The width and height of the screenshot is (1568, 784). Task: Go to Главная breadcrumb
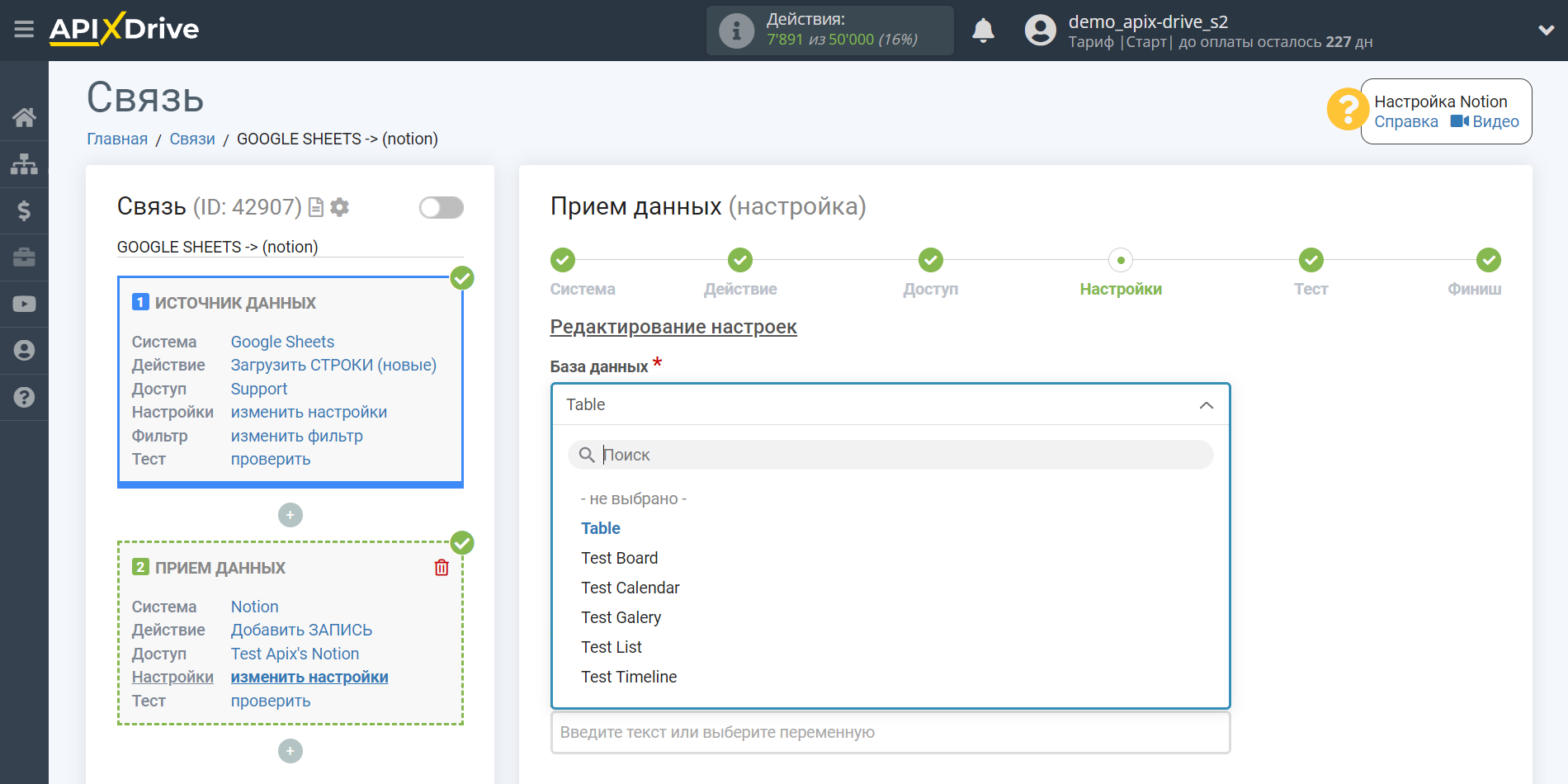click(x=117, y=139)
